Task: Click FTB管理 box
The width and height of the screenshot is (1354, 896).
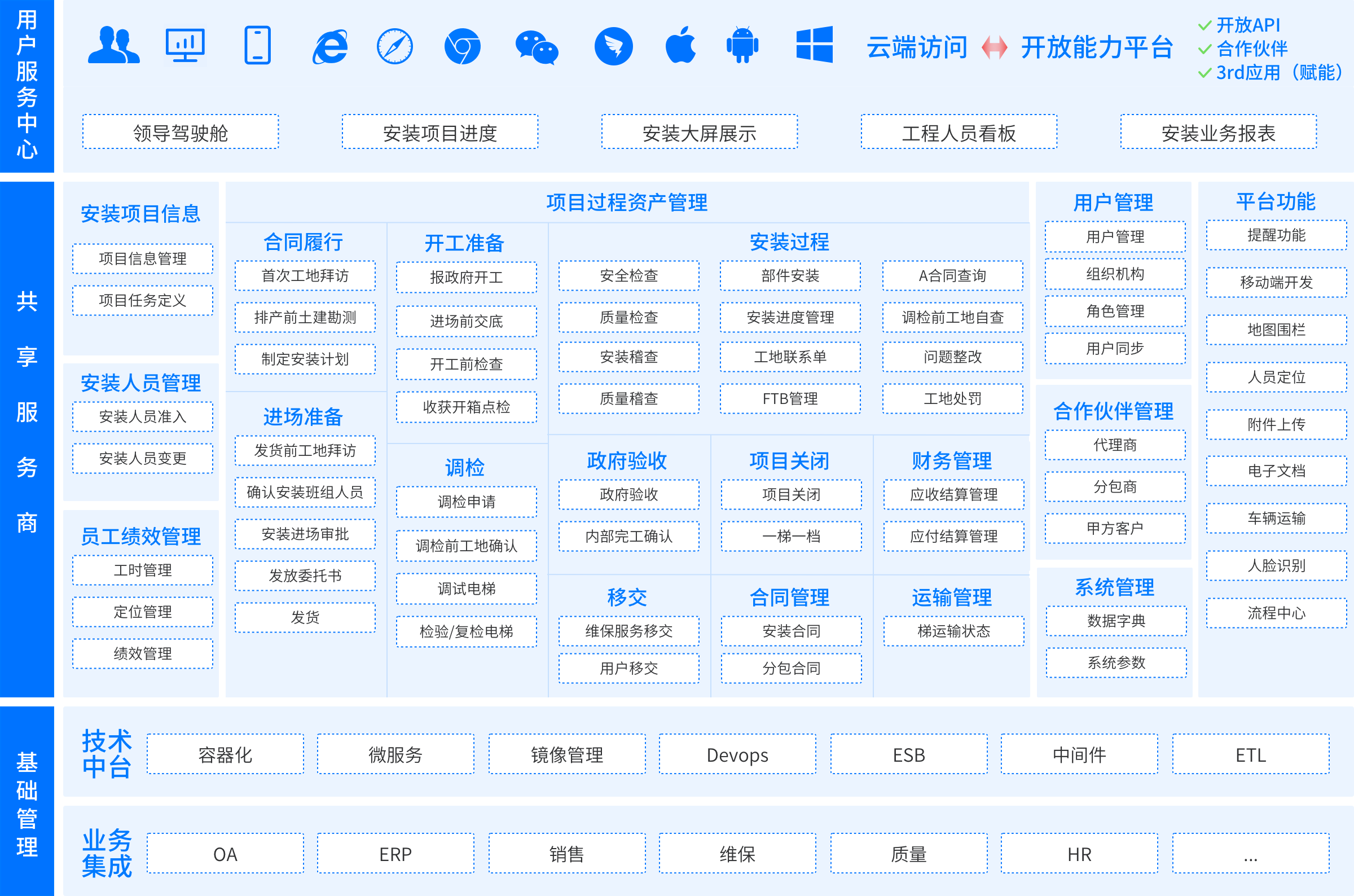Action: [791, 399]
